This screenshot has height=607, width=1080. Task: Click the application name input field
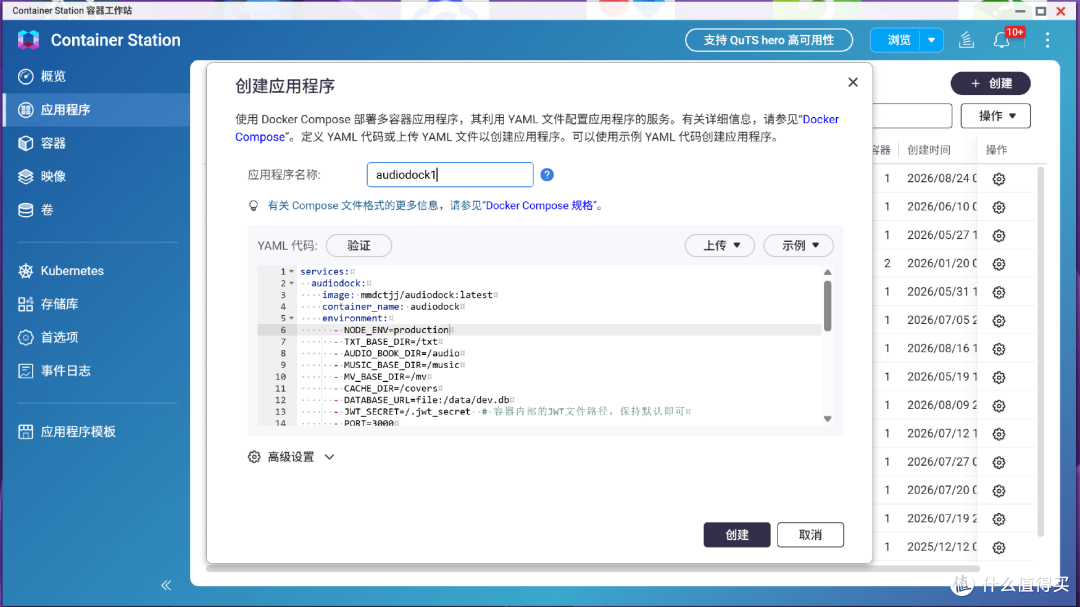(450, 174)
